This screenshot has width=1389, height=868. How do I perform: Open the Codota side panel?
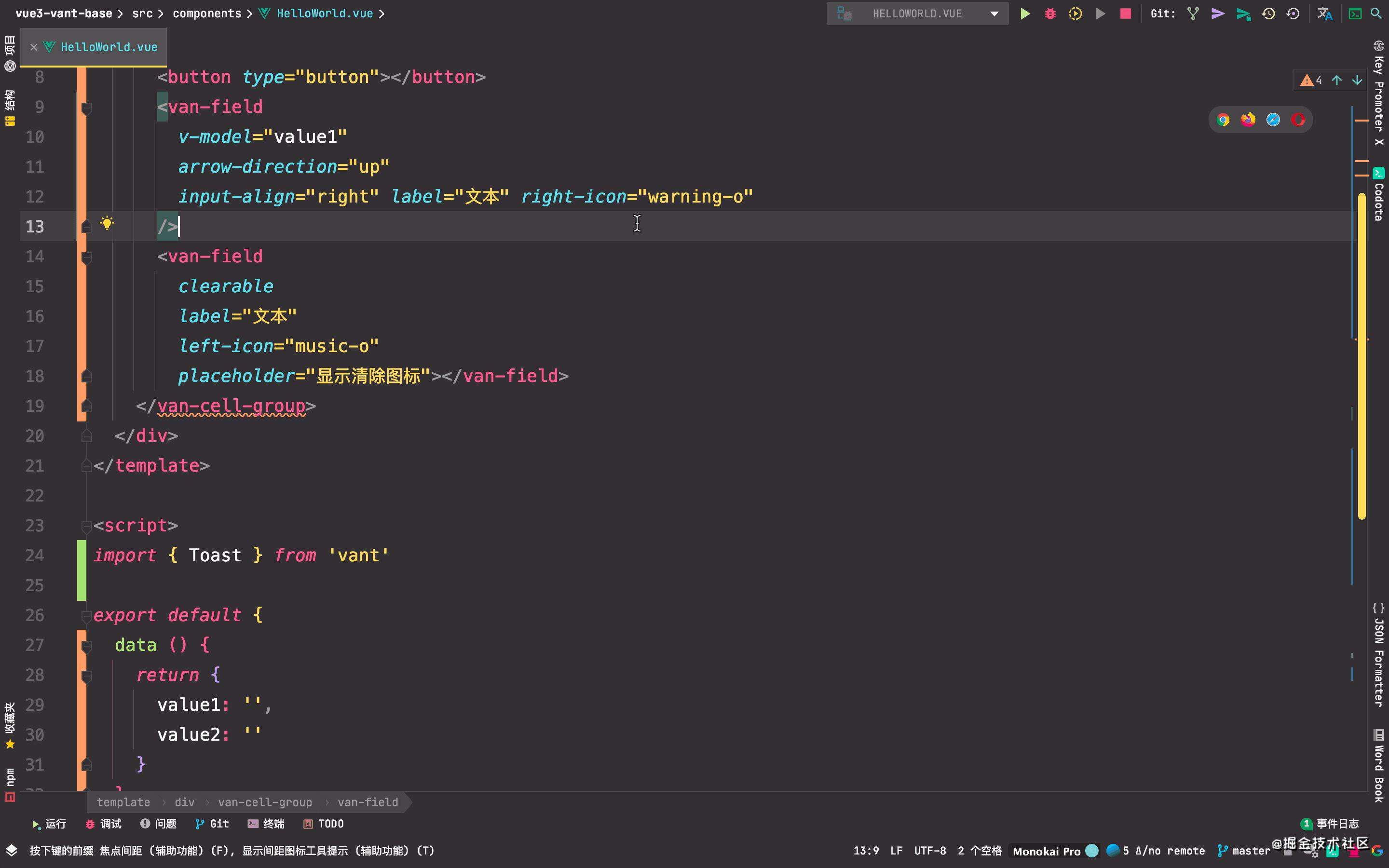point(1379,194)
